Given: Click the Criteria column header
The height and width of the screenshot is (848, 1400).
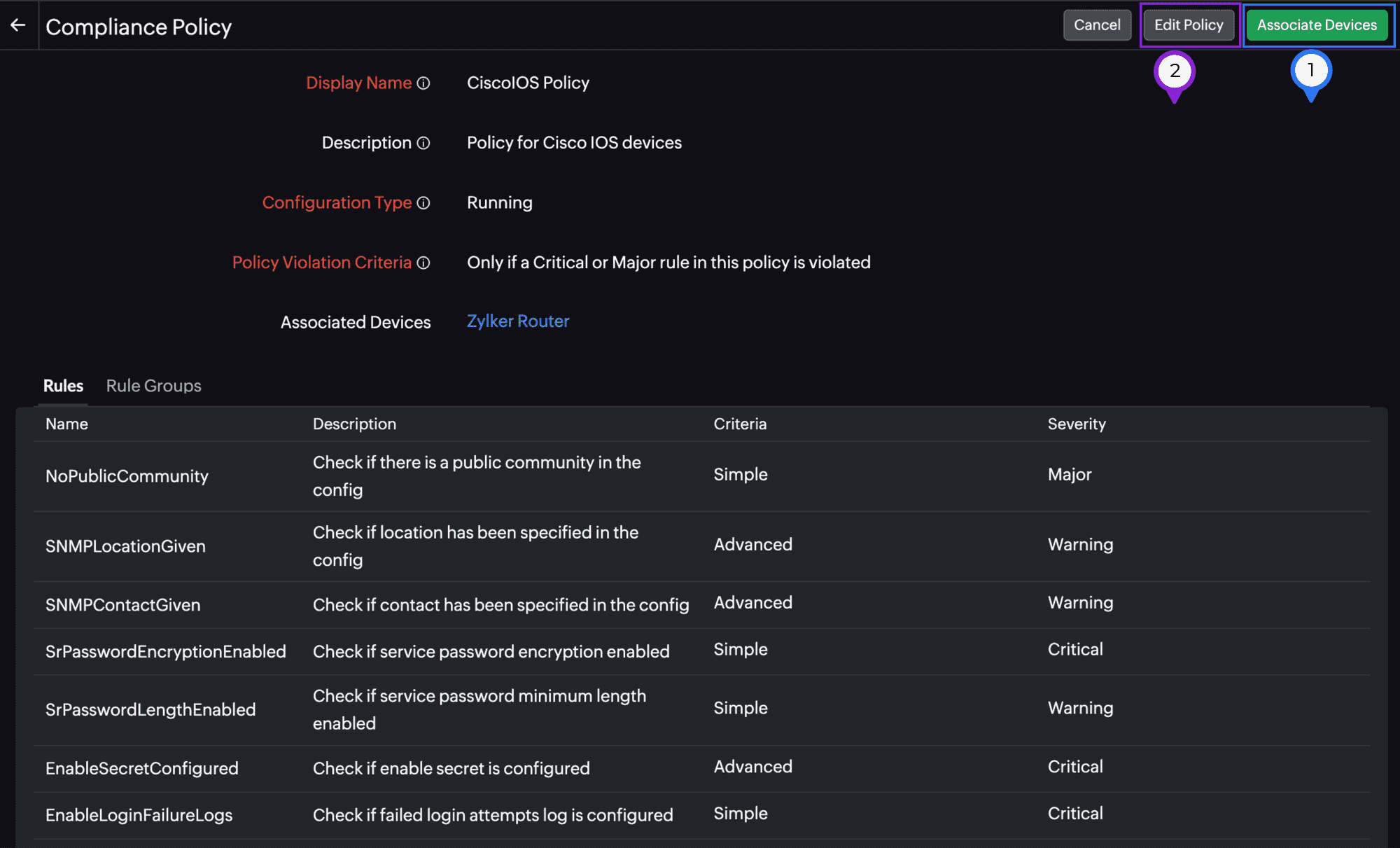Looking at the screenshot, I should [740, 424].
